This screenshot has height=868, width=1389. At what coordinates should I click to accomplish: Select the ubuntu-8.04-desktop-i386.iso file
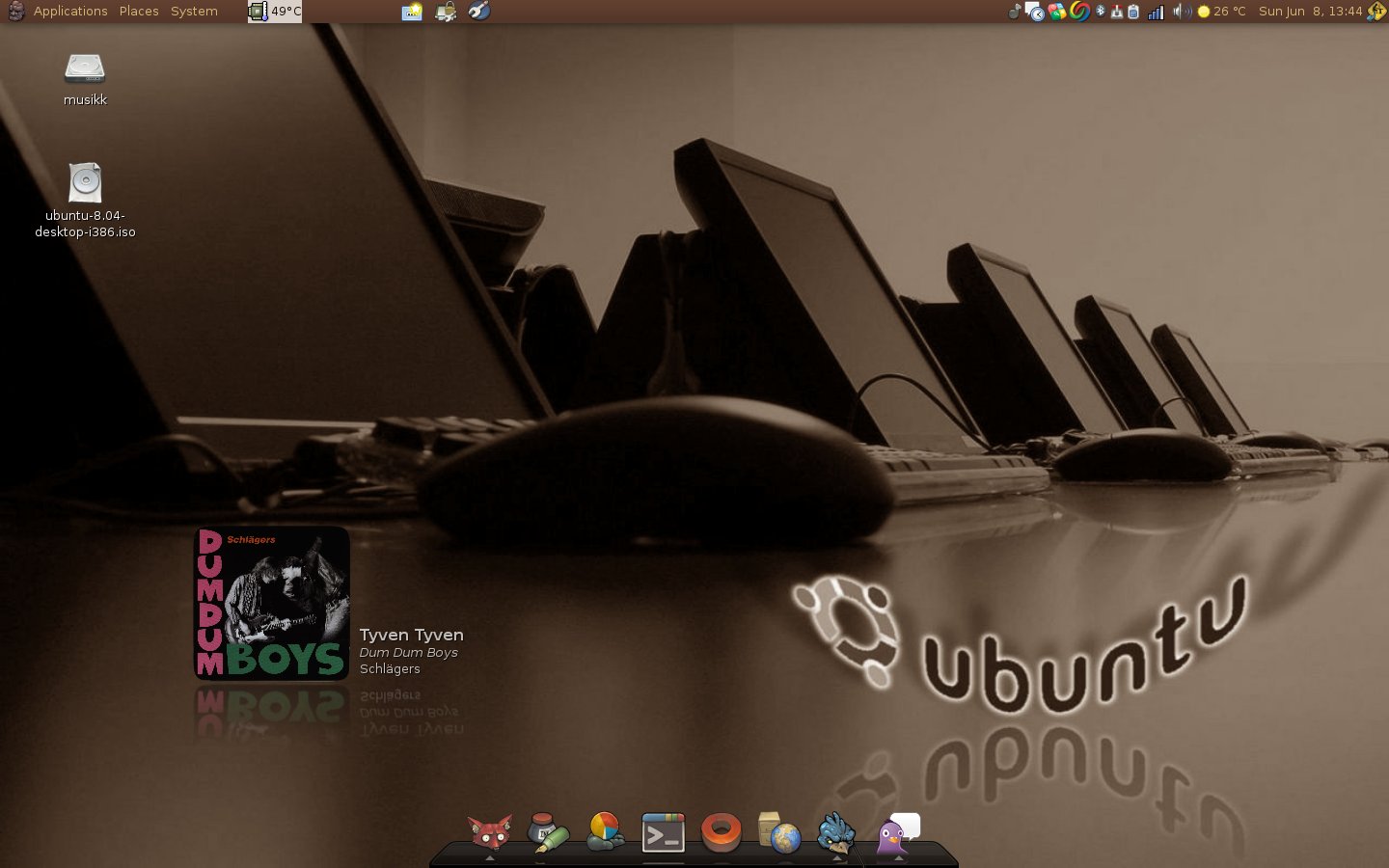[85, 201]
